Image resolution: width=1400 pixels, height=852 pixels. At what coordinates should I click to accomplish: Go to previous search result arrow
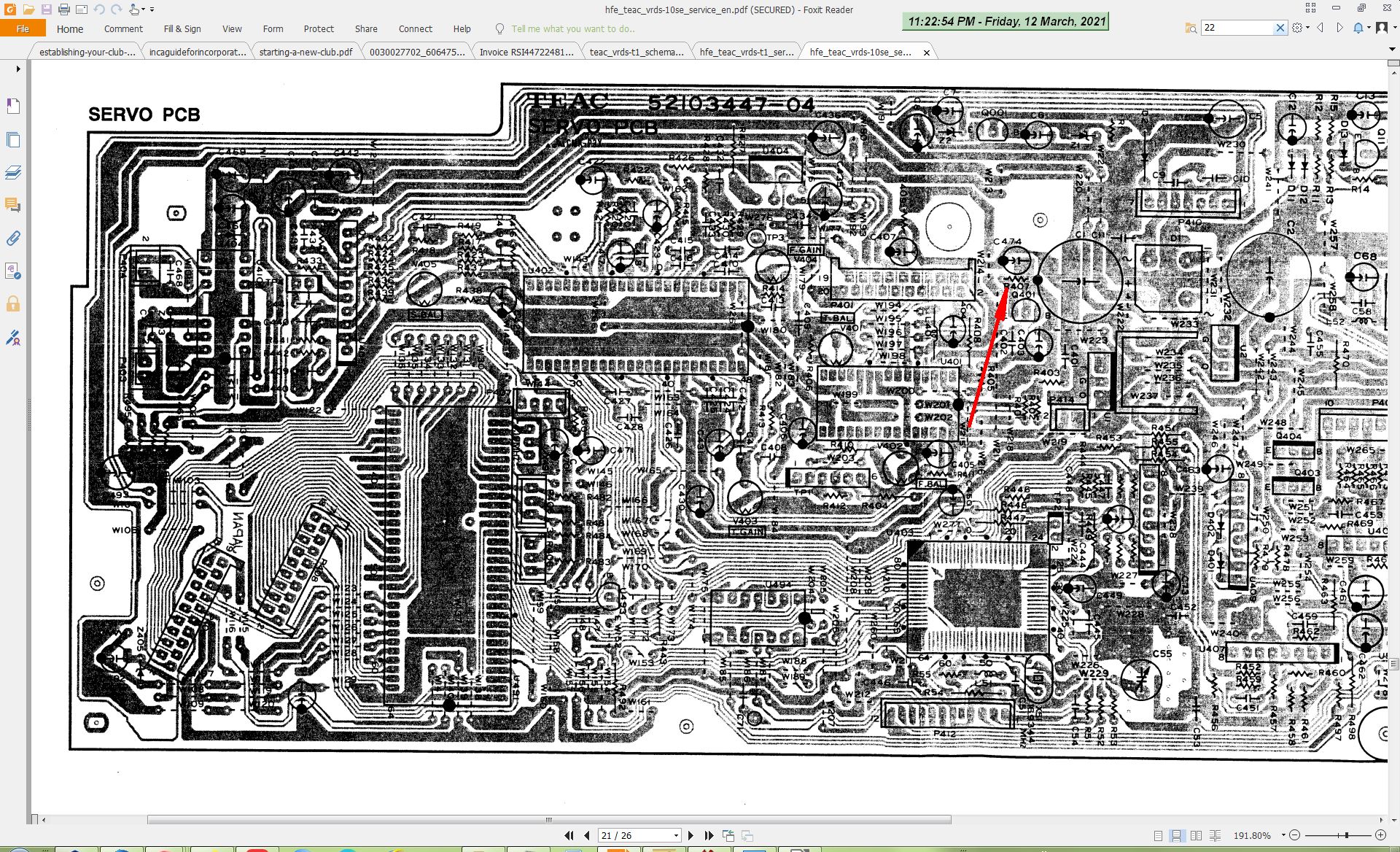point(1320,28)
